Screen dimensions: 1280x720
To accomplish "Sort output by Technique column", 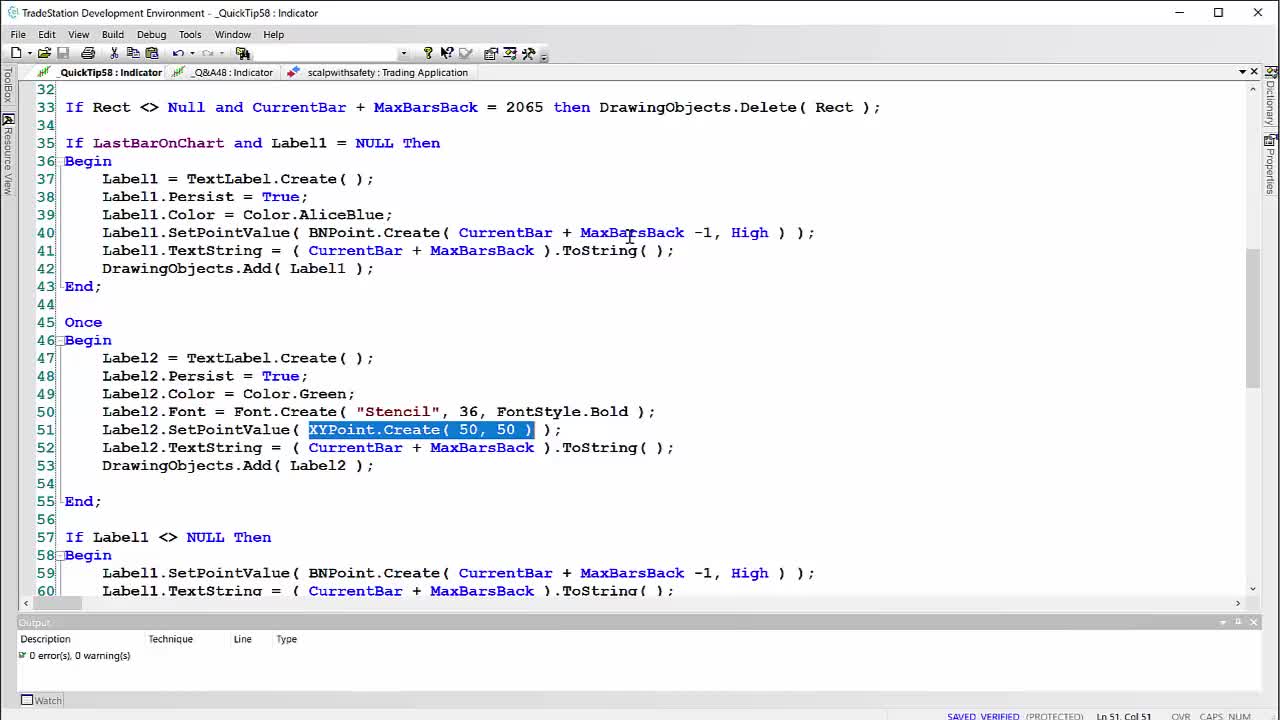I will coord(171,639).
